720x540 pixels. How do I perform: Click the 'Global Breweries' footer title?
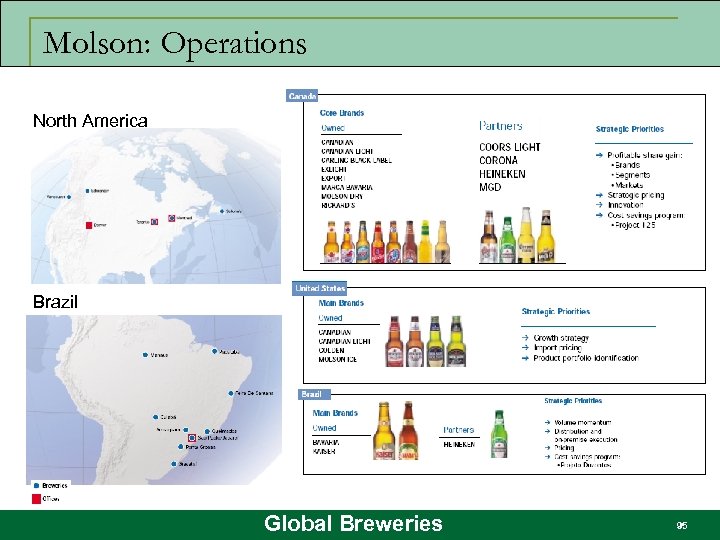[353, 523]
